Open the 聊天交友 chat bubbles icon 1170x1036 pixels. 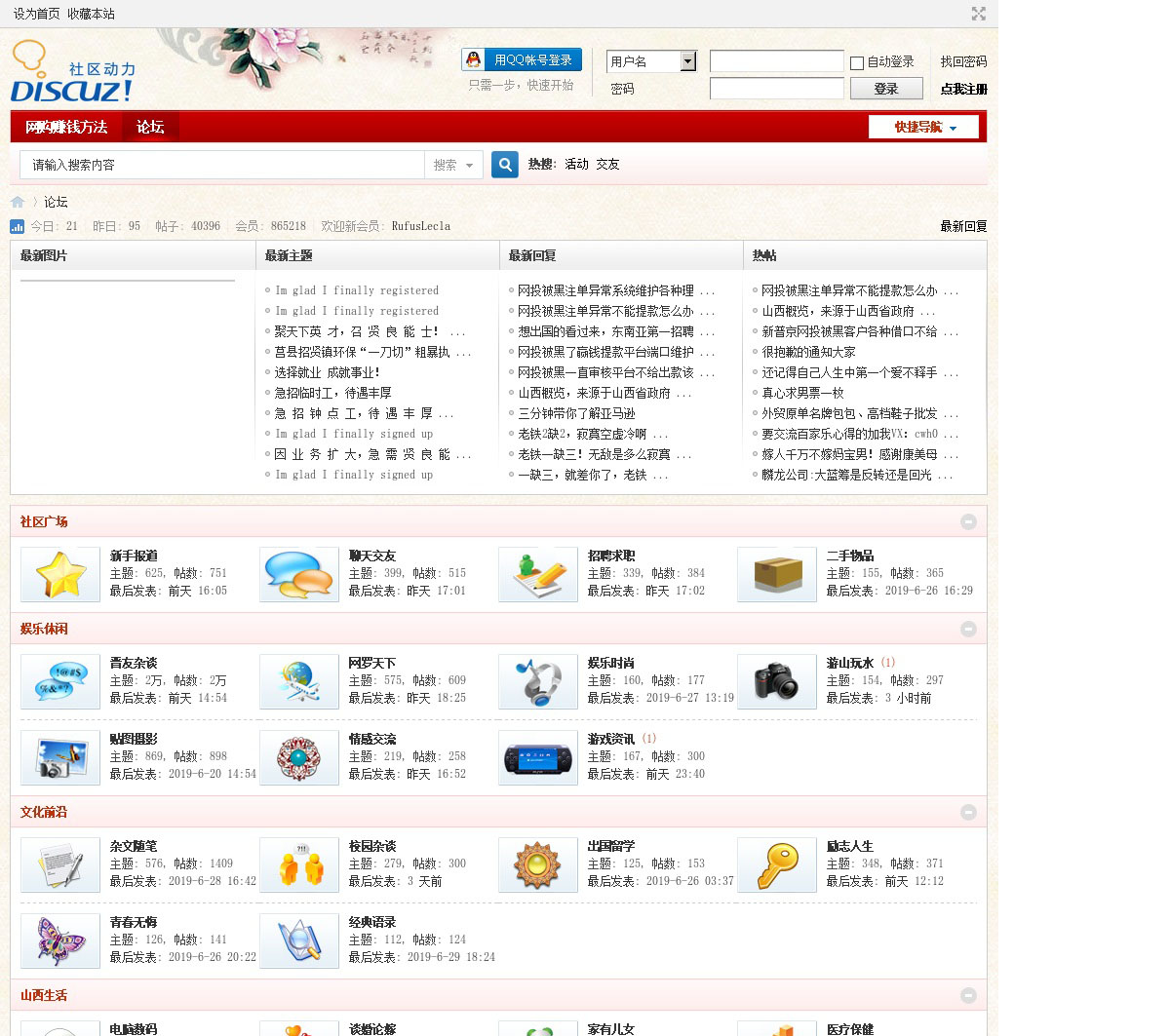tap(299, 574)
